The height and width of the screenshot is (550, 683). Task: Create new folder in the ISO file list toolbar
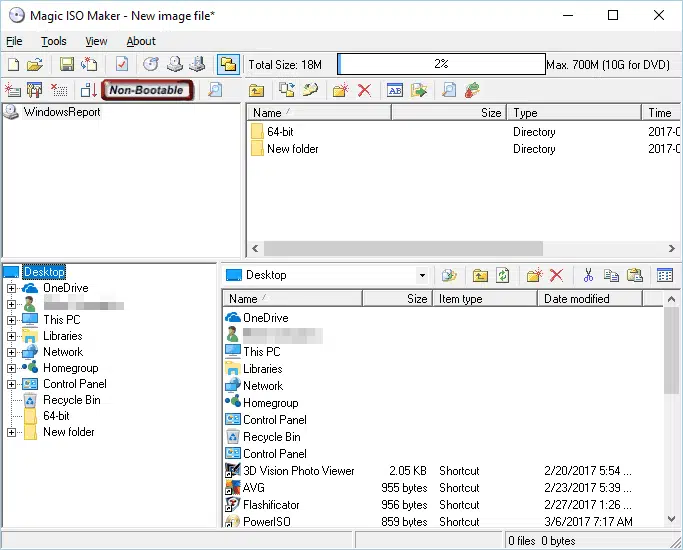coord(341,90)
